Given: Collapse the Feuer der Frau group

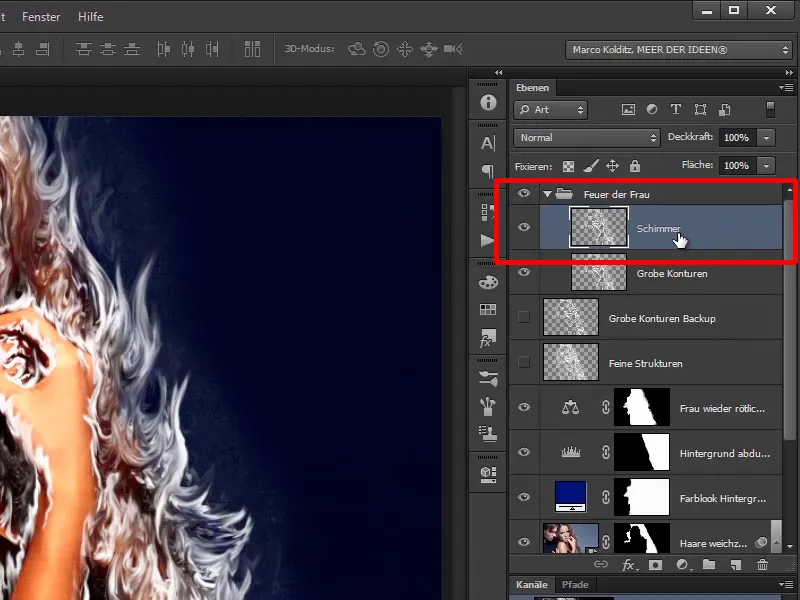Looking at the screenshot, I should pyautogui.click(x=547, y=194).
